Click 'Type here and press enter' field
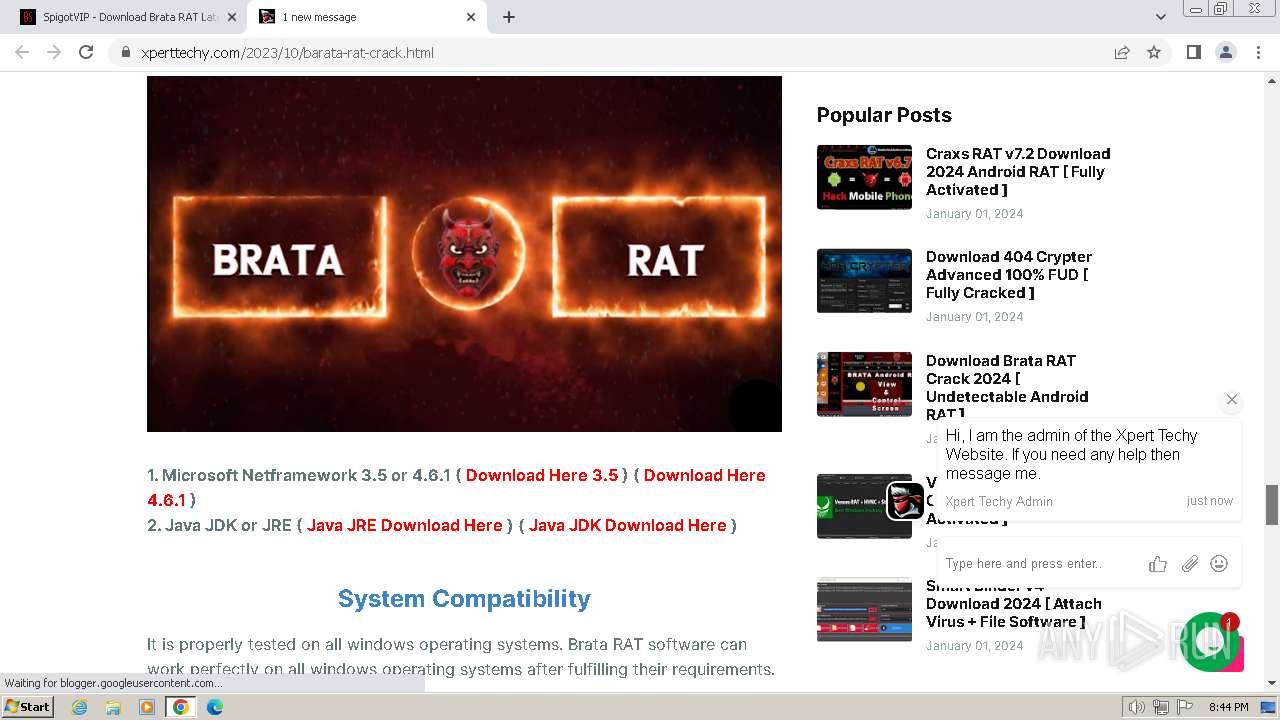 (x=1040, y=564)
